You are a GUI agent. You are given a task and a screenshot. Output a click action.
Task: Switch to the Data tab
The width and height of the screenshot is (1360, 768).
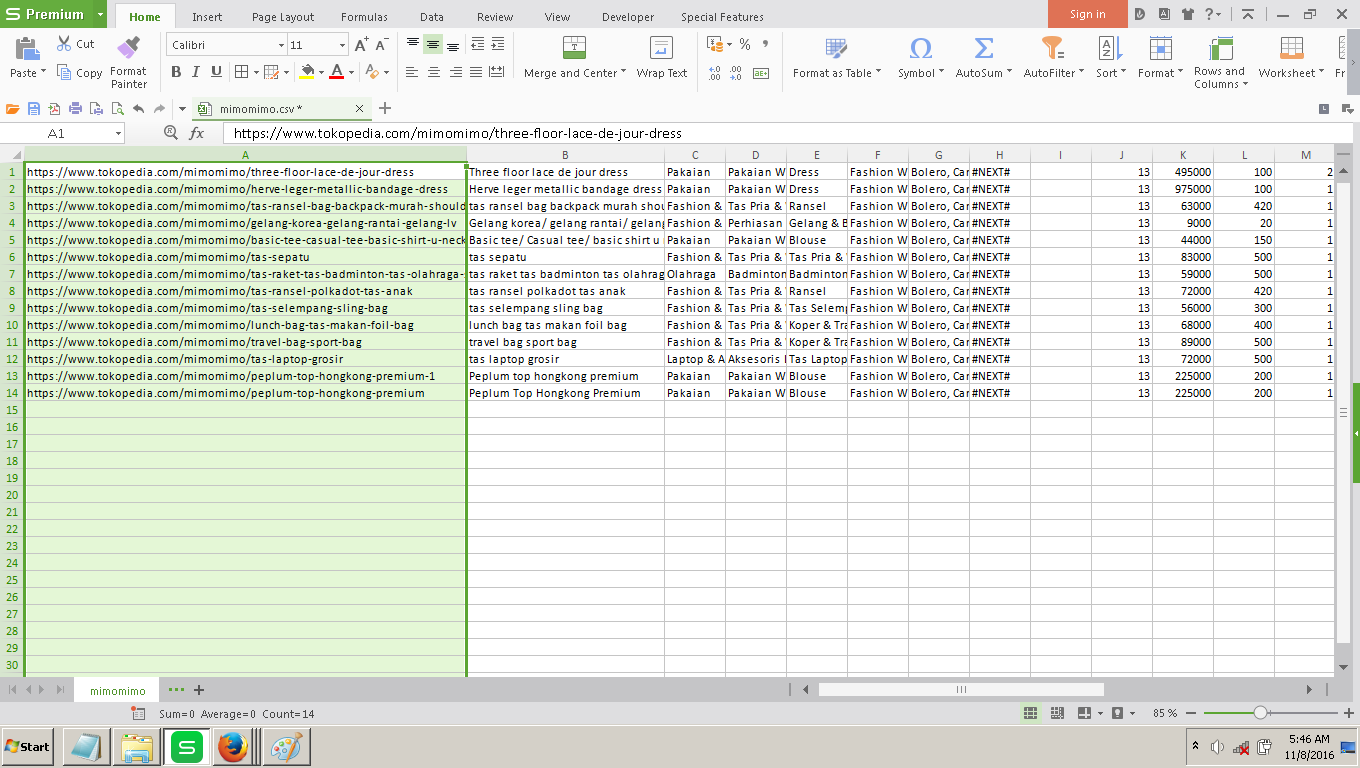pos(432,17)
